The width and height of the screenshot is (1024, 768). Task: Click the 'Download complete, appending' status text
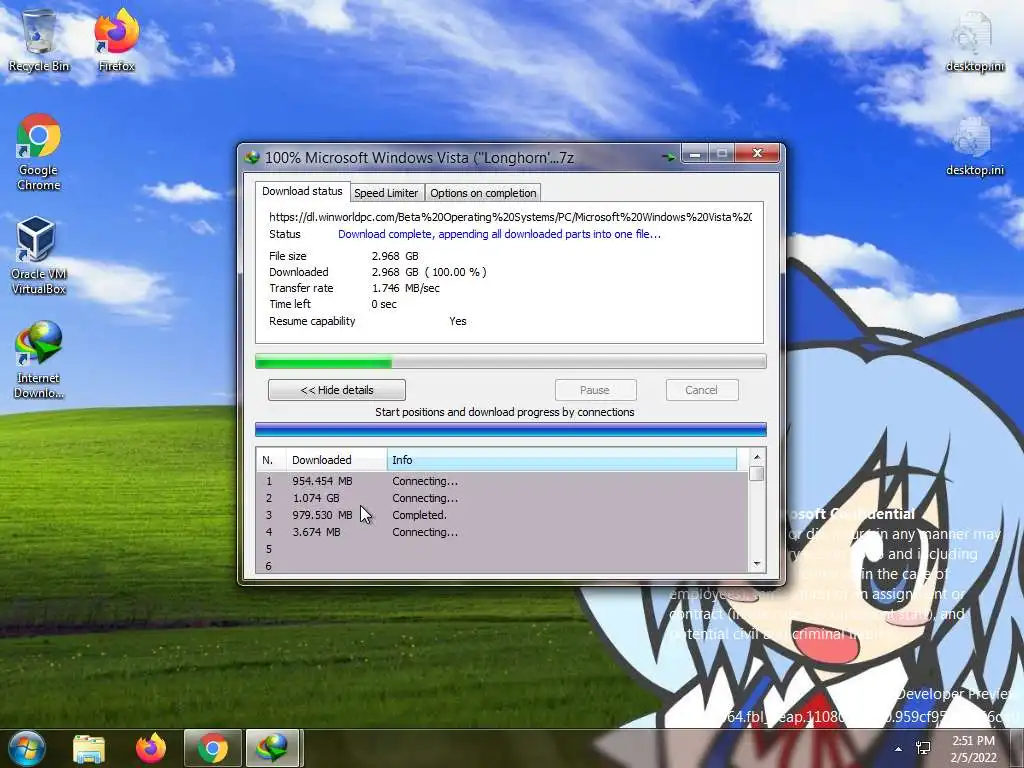[x=499, y=234]
